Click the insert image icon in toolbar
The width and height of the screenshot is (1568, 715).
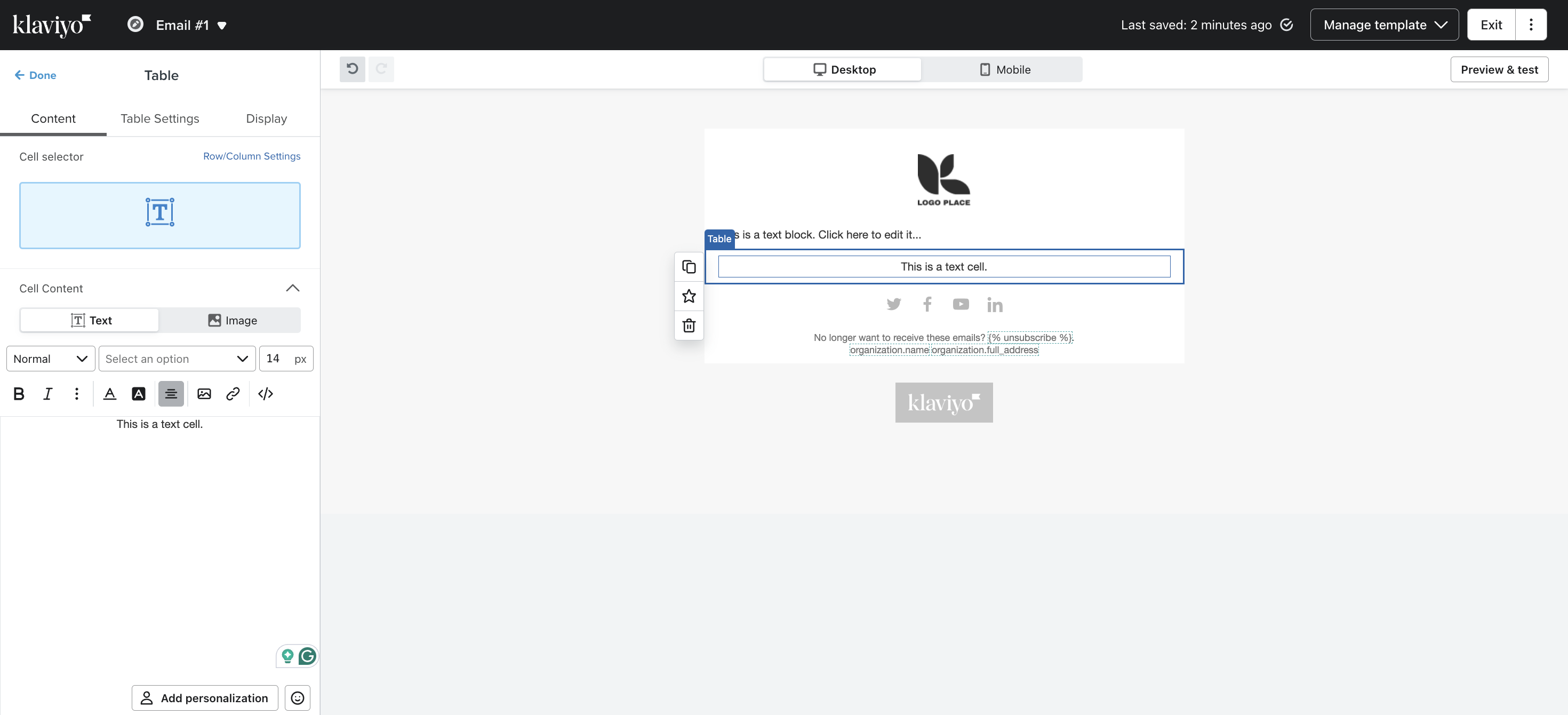pos(204,394)
